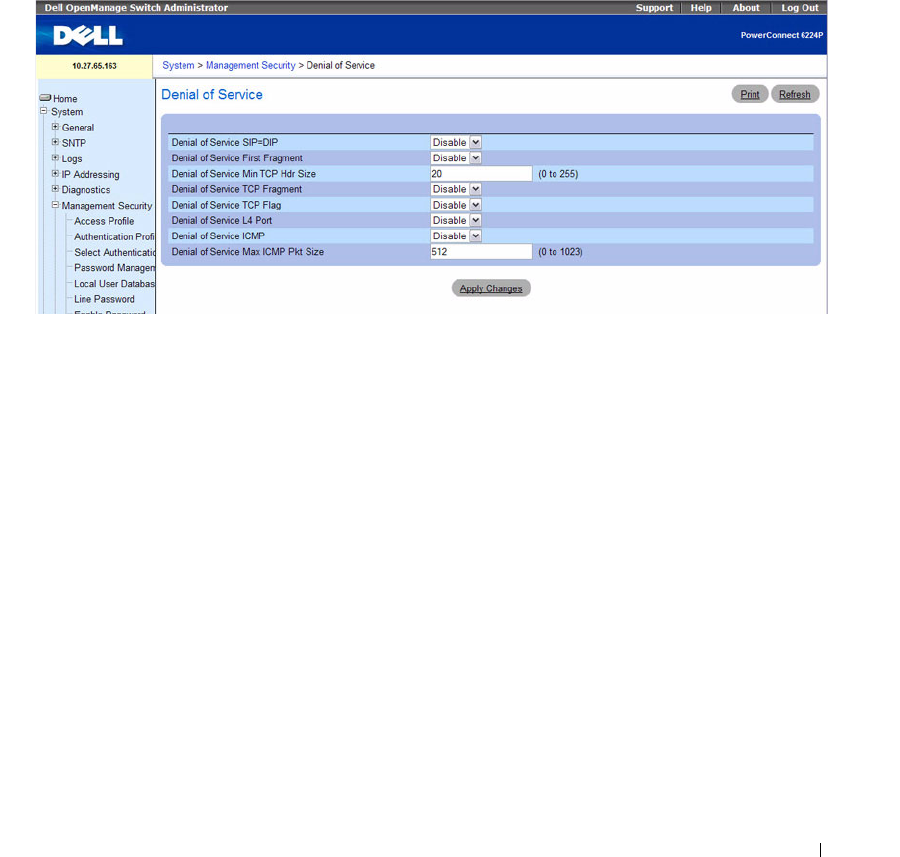Click the PowerConnect 6224P model text
Image resolution: width=900 pixels, height=857 pixels.
coord(782,35)
